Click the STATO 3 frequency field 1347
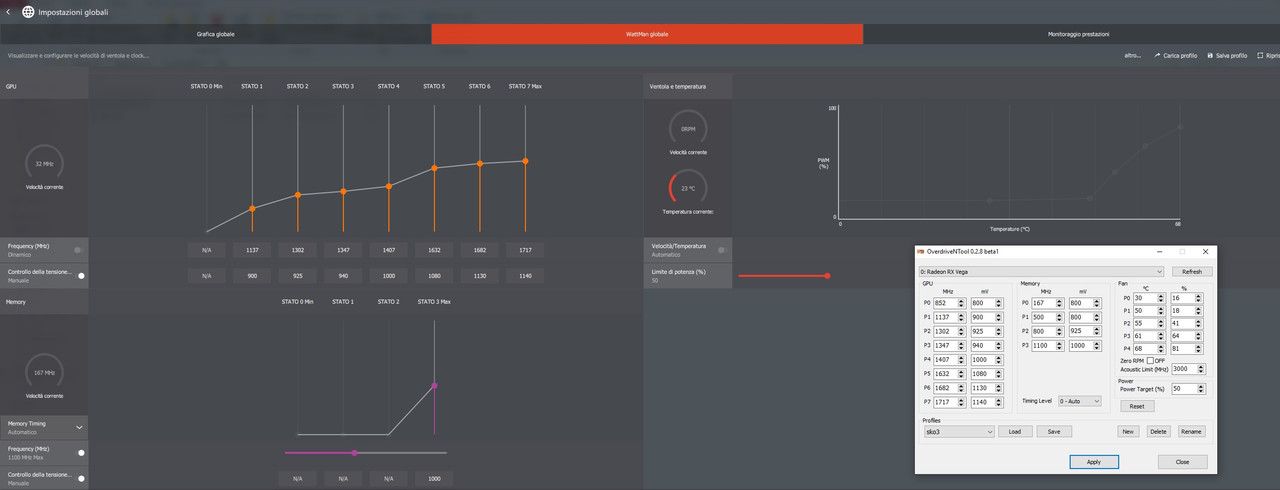This screenshot has height=490, width=1280. (343, 249)
